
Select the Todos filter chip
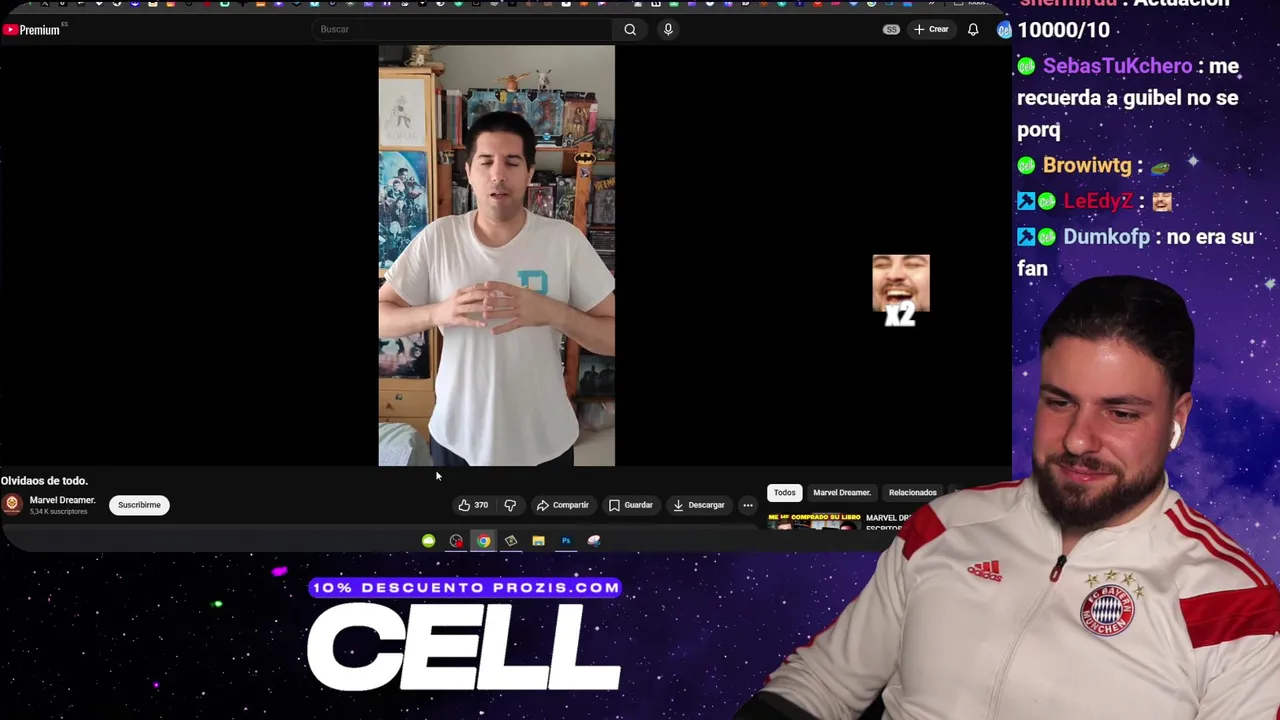coord(784,492)
